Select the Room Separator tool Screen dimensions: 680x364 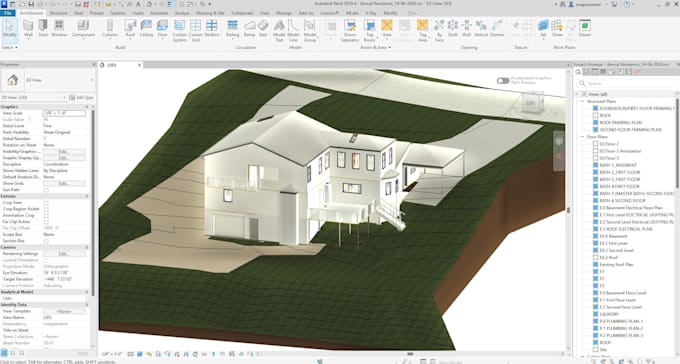(x=350, y=30)
